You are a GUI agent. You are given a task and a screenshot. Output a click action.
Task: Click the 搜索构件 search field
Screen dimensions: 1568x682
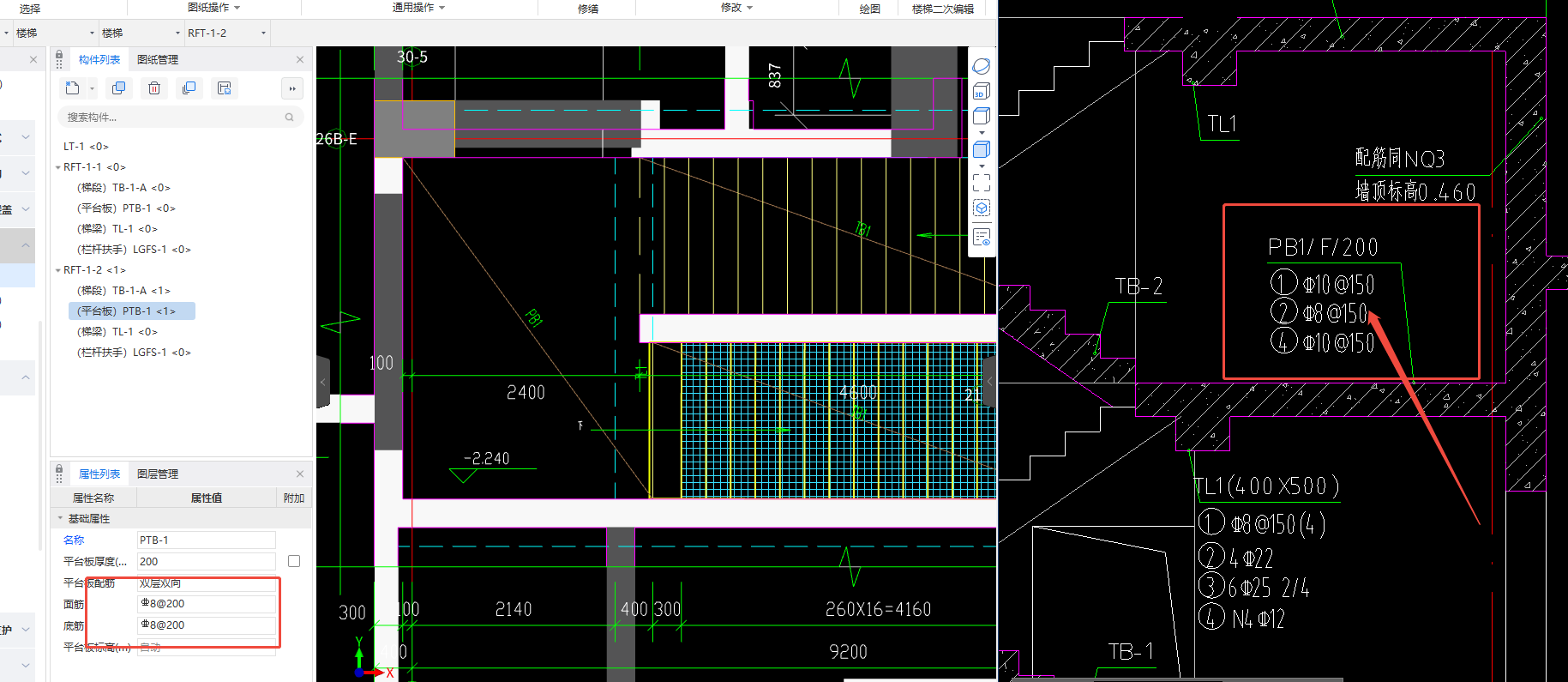[x=171, y=117]
